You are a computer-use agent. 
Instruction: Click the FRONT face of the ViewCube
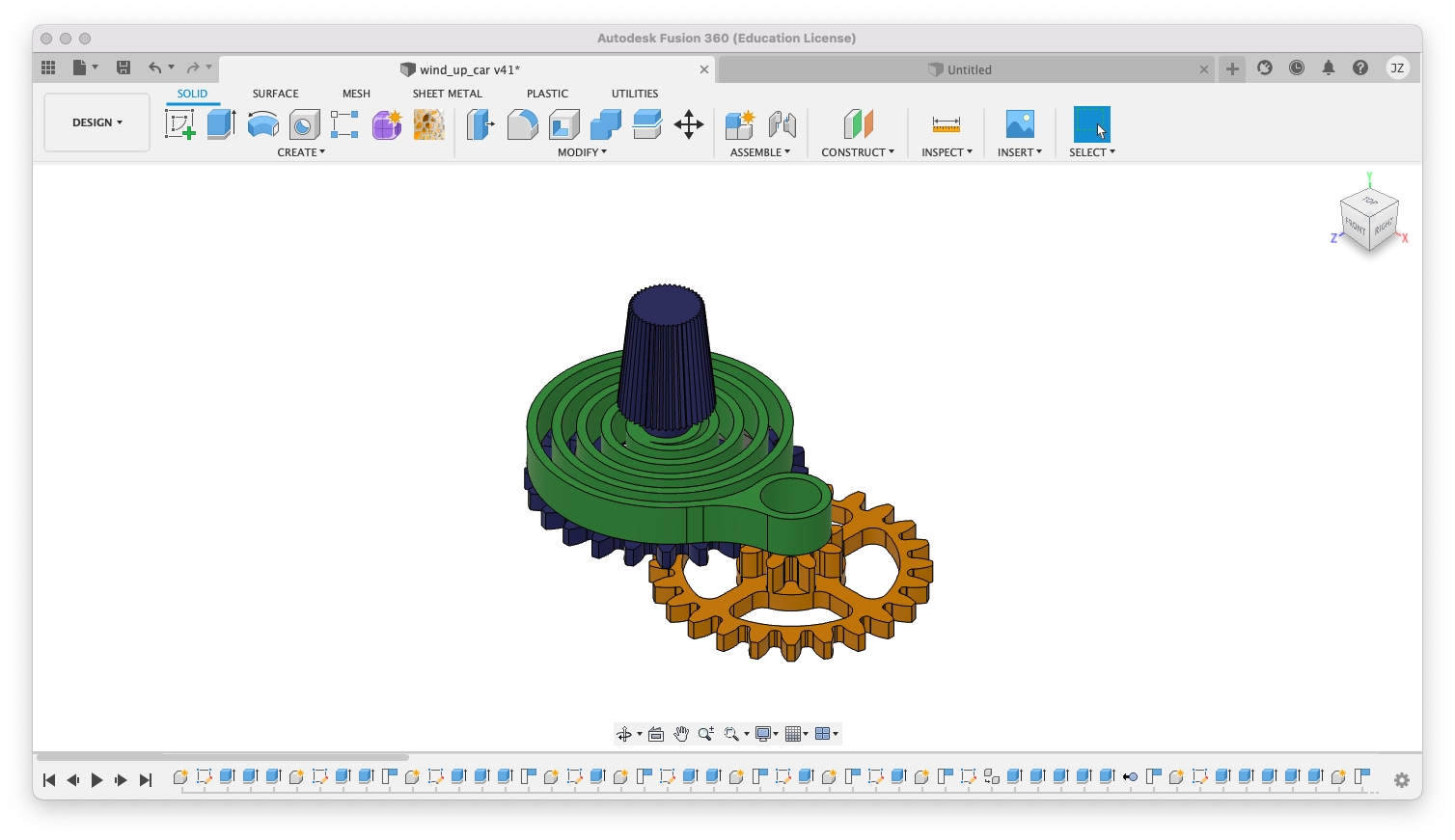[x=1355, y=228]
